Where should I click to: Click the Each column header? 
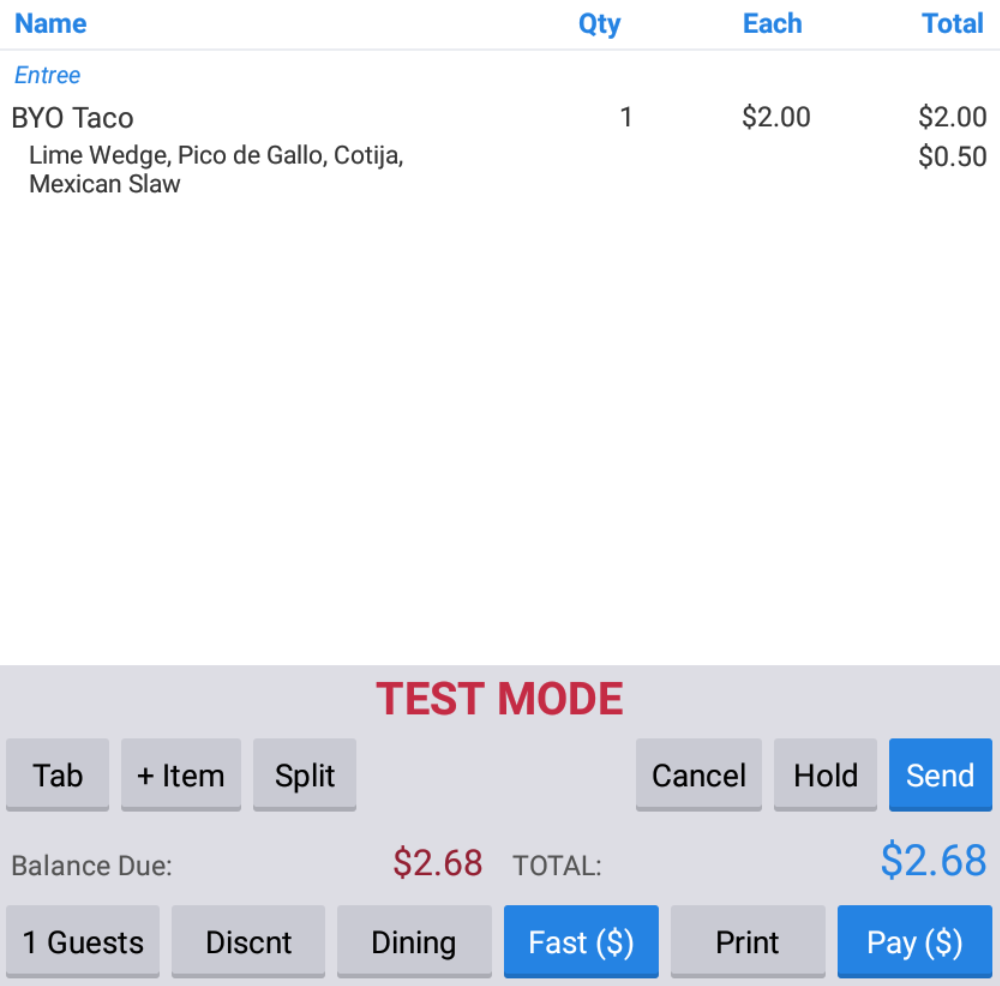click(772, 24)
